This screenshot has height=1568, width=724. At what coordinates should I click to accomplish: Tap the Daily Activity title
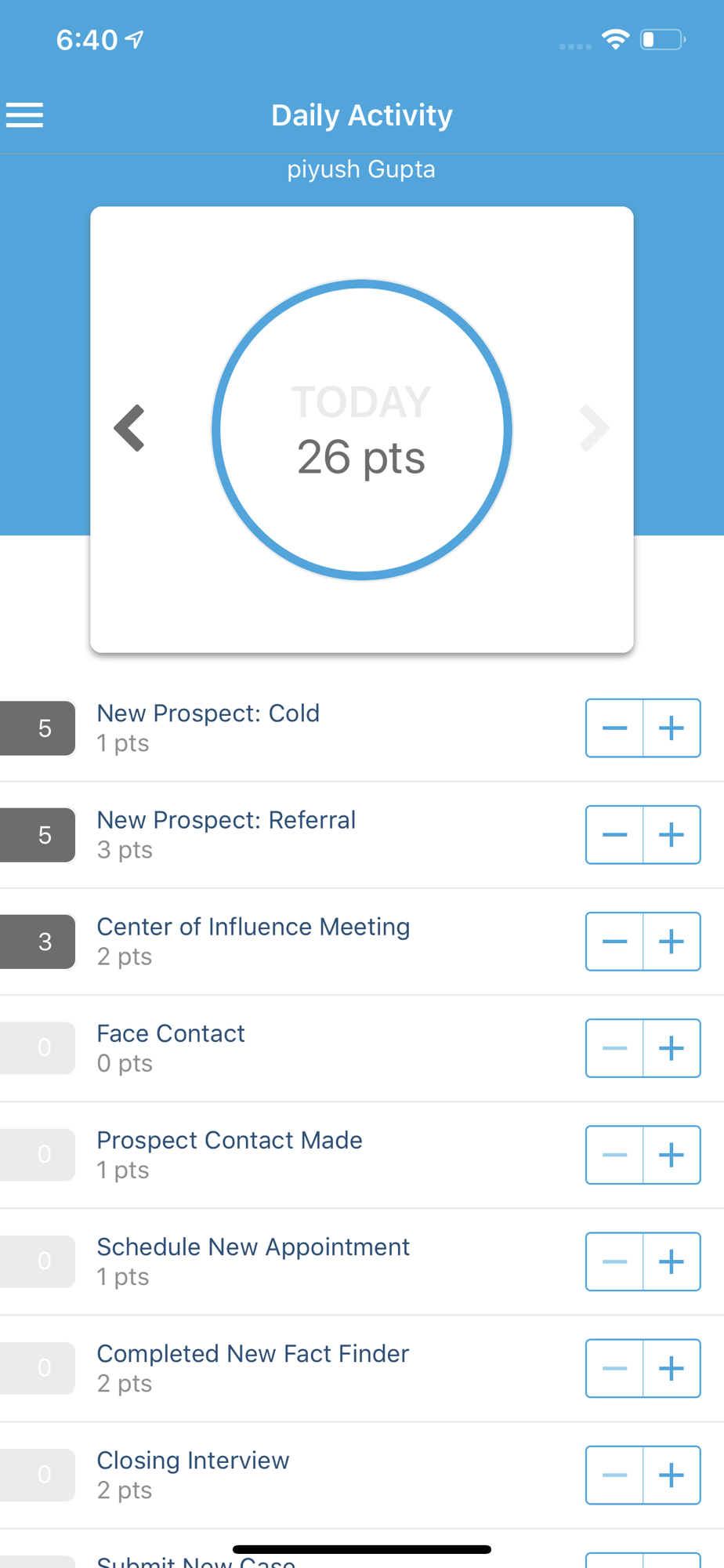click(x=361, y=115)
